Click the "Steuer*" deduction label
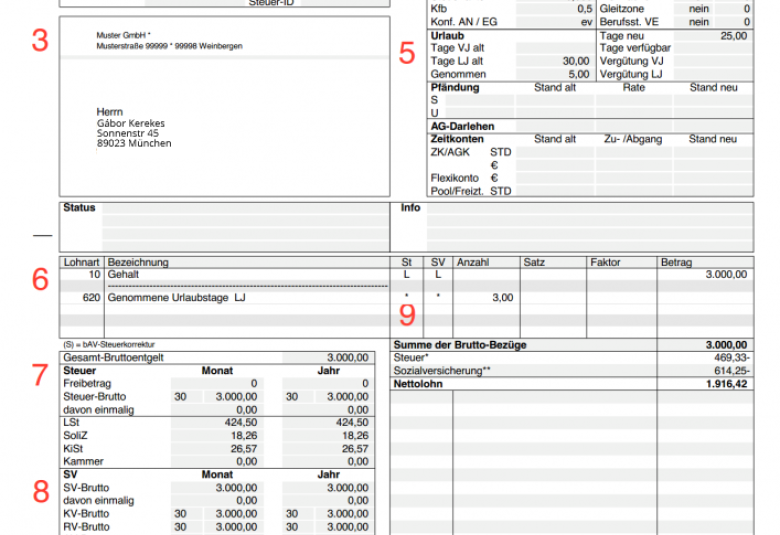 point(411,358)
